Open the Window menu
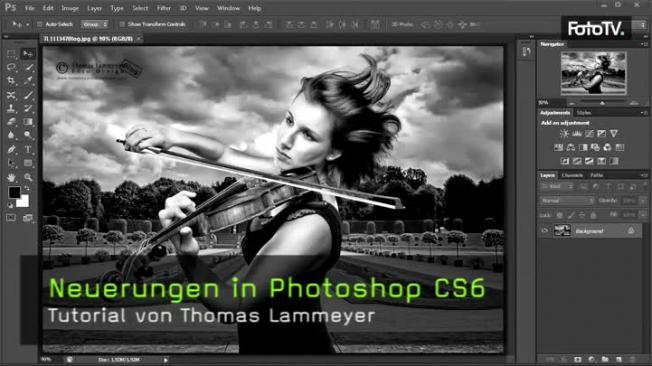 coord(228,8)
